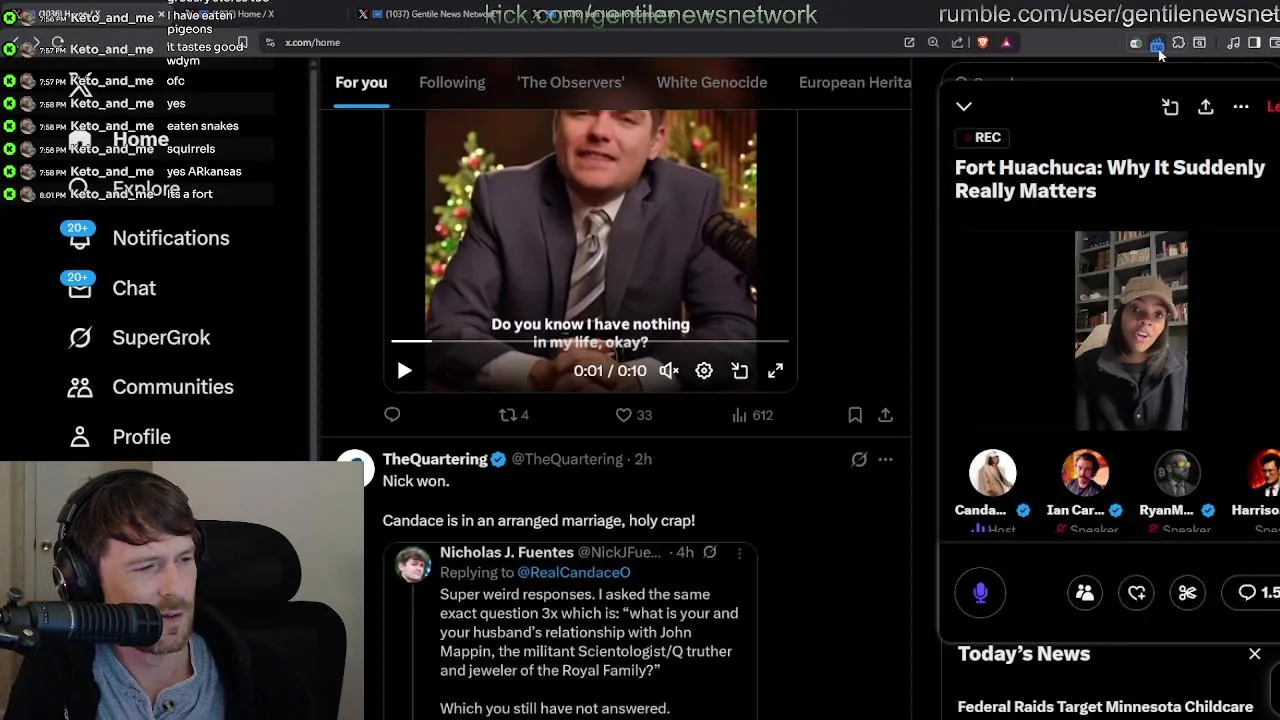This screenshot has height=720, width=1280.
Task: Select RyanM speaker avatar in Space
Action: click(x=1177, y=473)
